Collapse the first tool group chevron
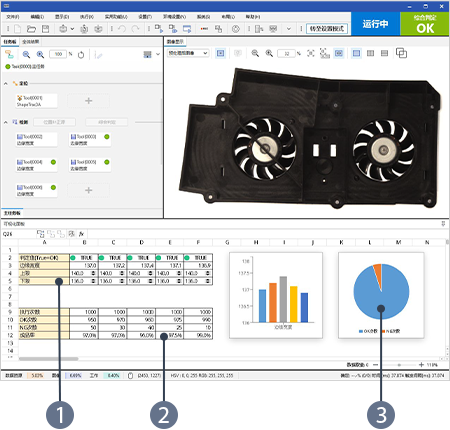This screenshot has width=450, height=430. pyautogui.click(x=6, y=83)
